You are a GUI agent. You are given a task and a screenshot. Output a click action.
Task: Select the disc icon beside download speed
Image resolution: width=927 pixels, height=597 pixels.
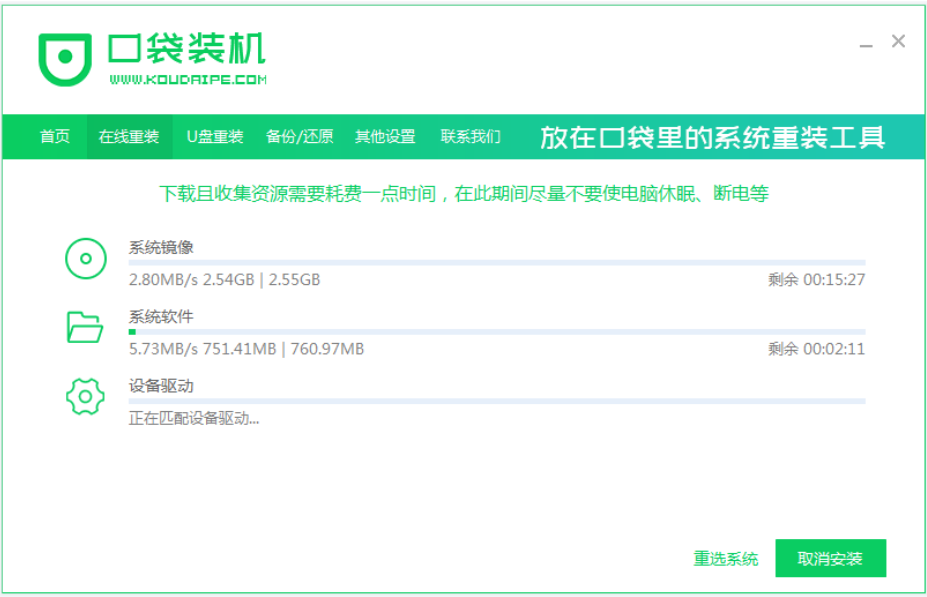coord(86,257)
